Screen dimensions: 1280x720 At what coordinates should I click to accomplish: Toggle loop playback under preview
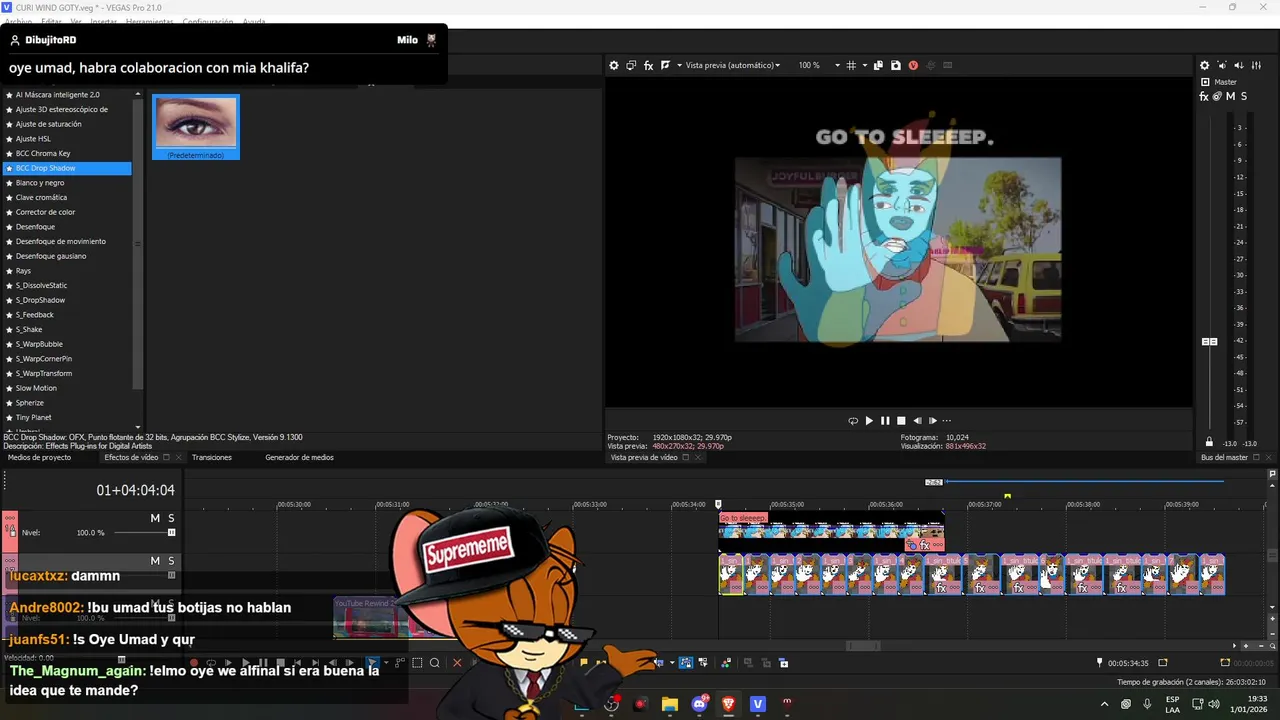853,421
